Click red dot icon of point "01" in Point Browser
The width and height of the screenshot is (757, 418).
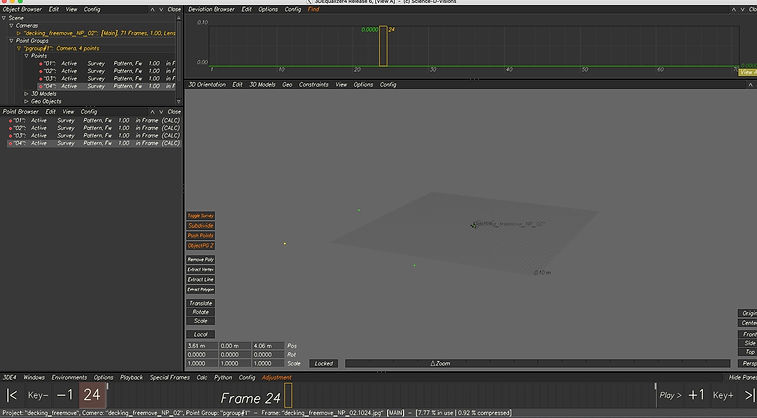pos(10,121)
